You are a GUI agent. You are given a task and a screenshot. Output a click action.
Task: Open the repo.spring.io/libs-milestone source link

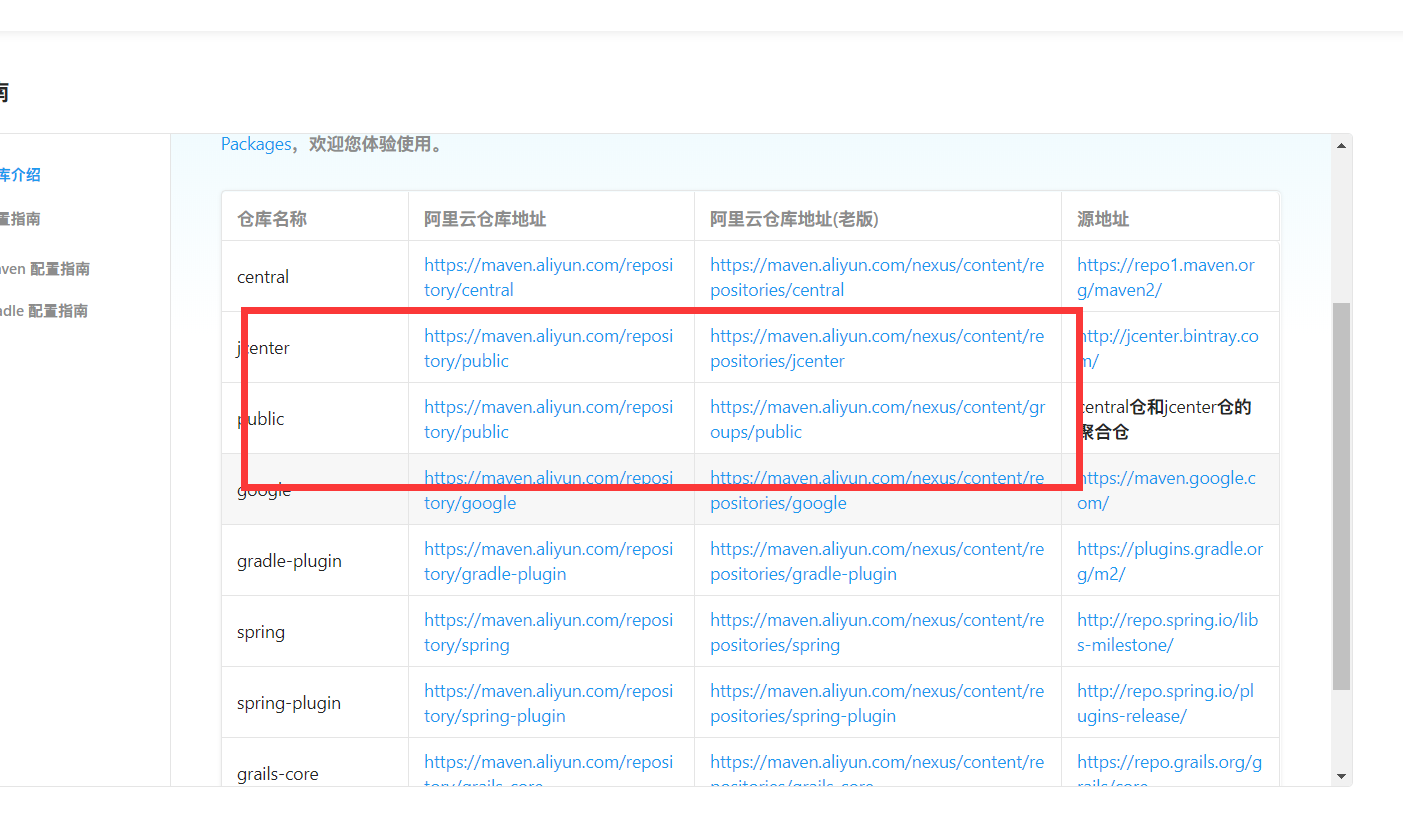(x=1167, y=632)
